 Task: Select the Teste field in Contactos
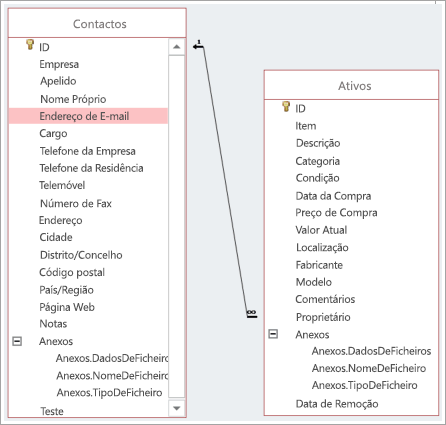click(52, 411)
